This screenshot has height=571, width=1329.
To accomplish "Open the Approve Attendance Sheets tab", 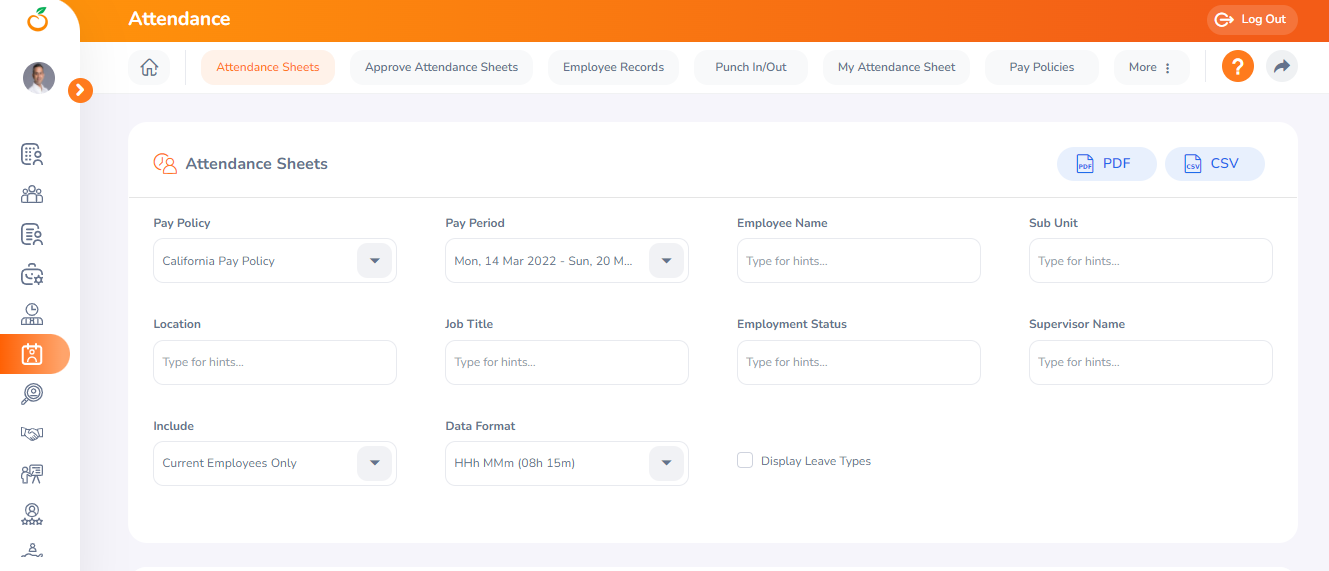I will pos(441,67).
